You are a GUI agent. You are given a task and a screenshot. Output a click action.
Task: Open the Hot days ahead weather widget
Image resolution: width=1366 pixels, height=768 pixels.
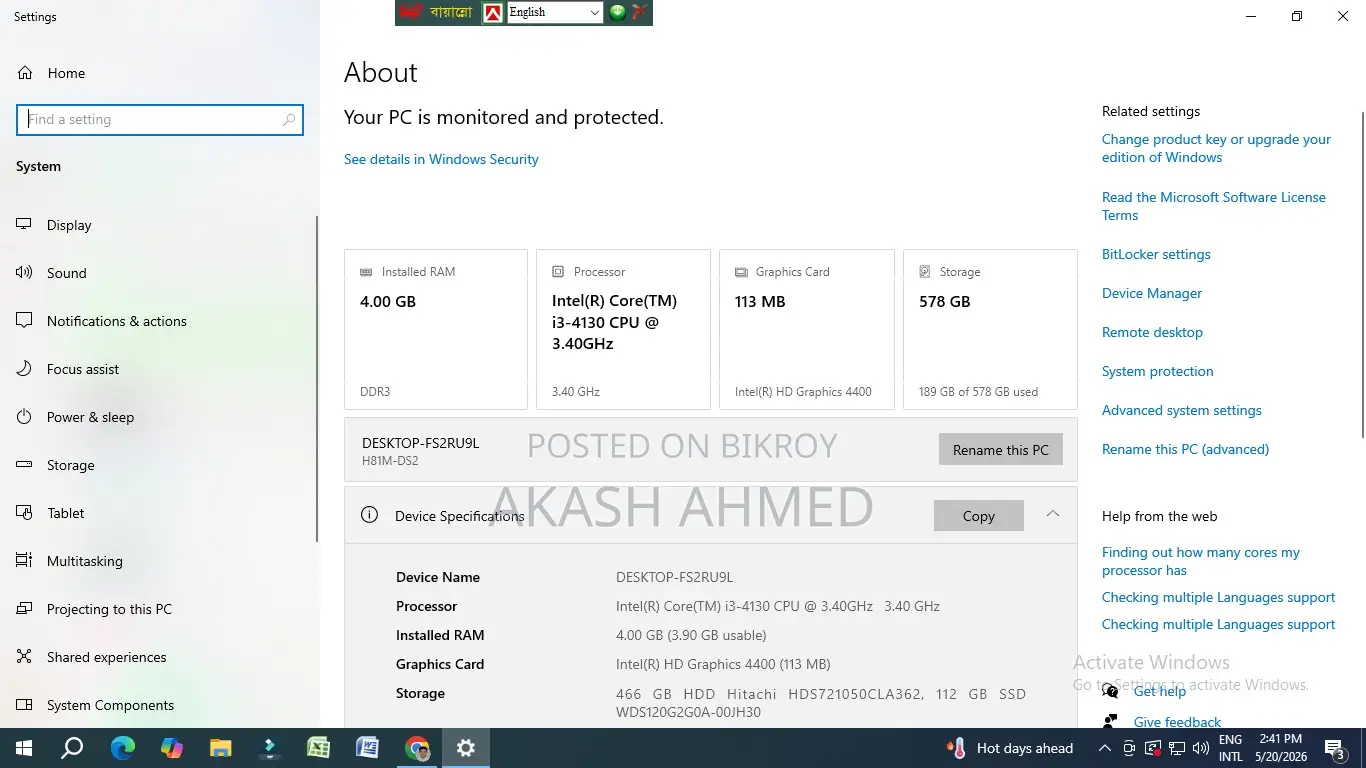(1010, 748)
